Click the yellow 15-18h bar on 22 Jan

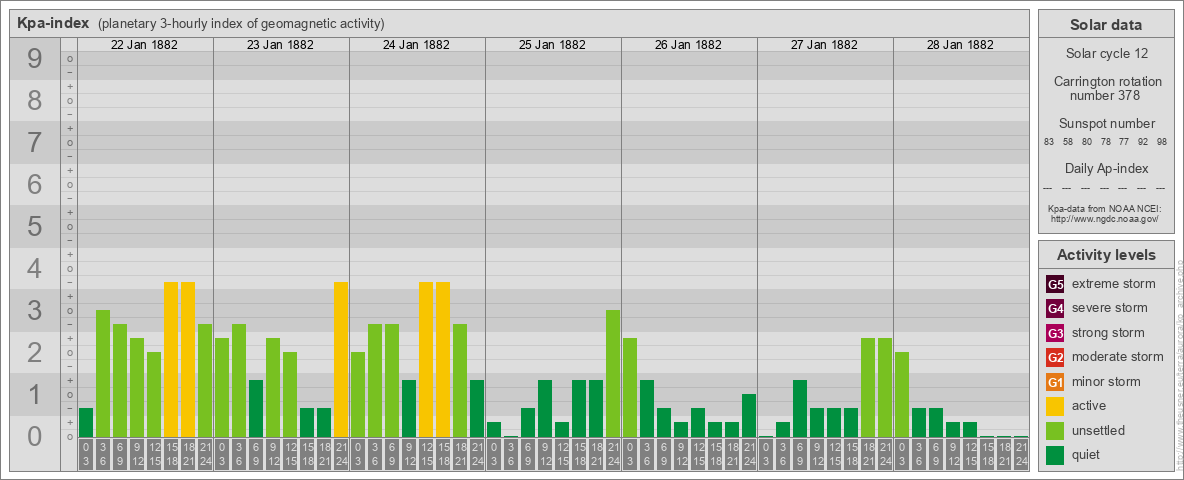tap(171, 360)
